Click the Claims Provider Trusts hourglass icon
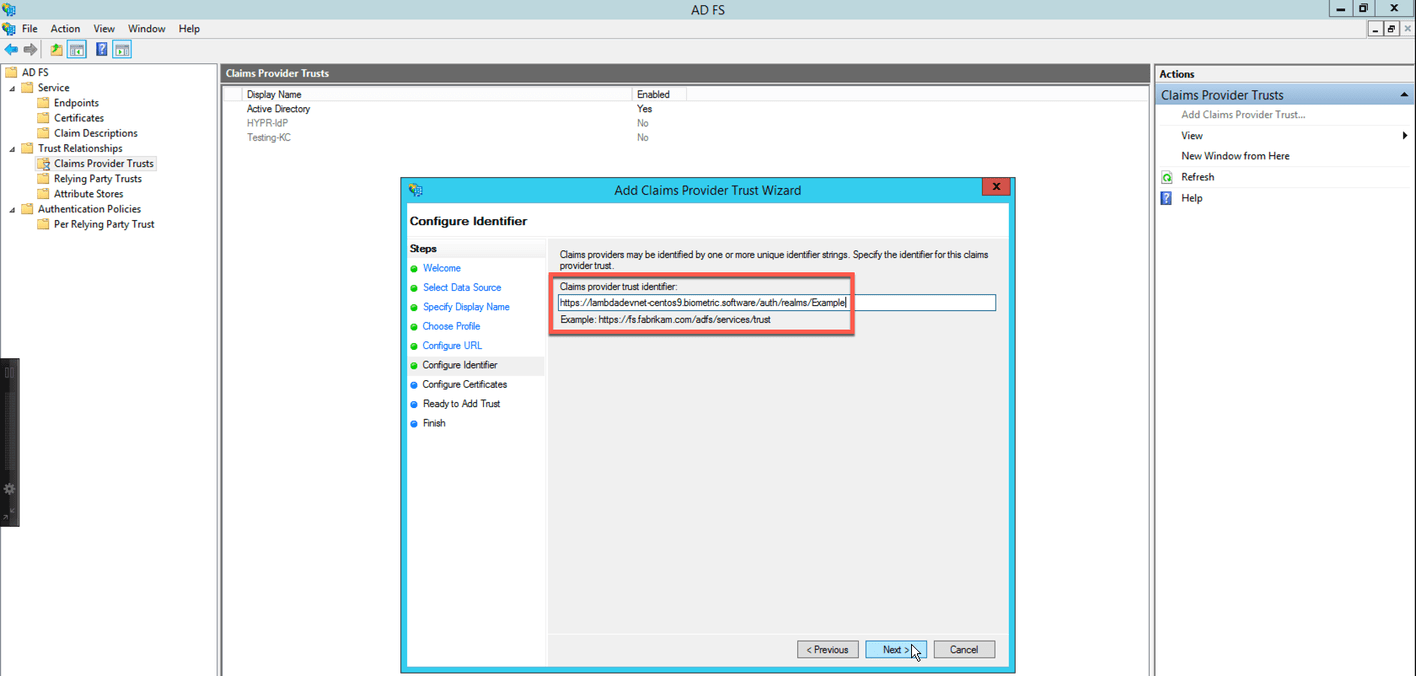 point(43,163)
